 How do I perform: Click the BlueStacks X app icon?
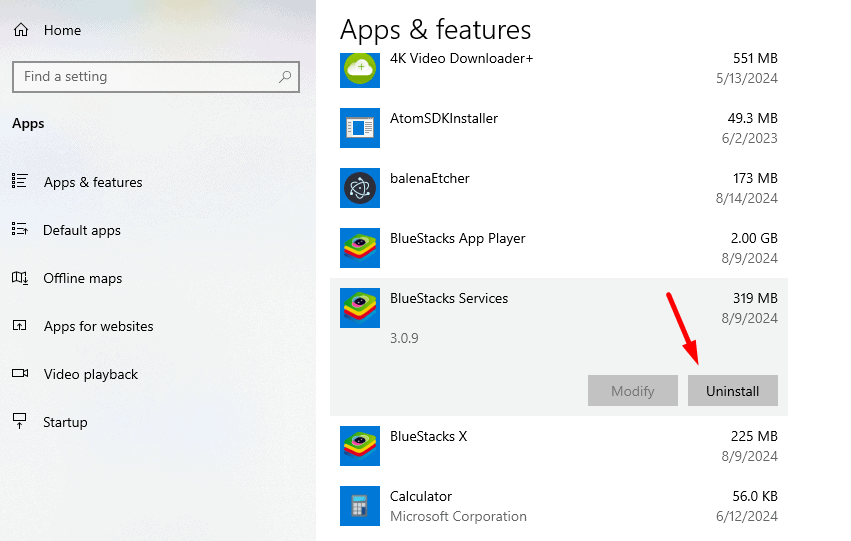point(360,446)
